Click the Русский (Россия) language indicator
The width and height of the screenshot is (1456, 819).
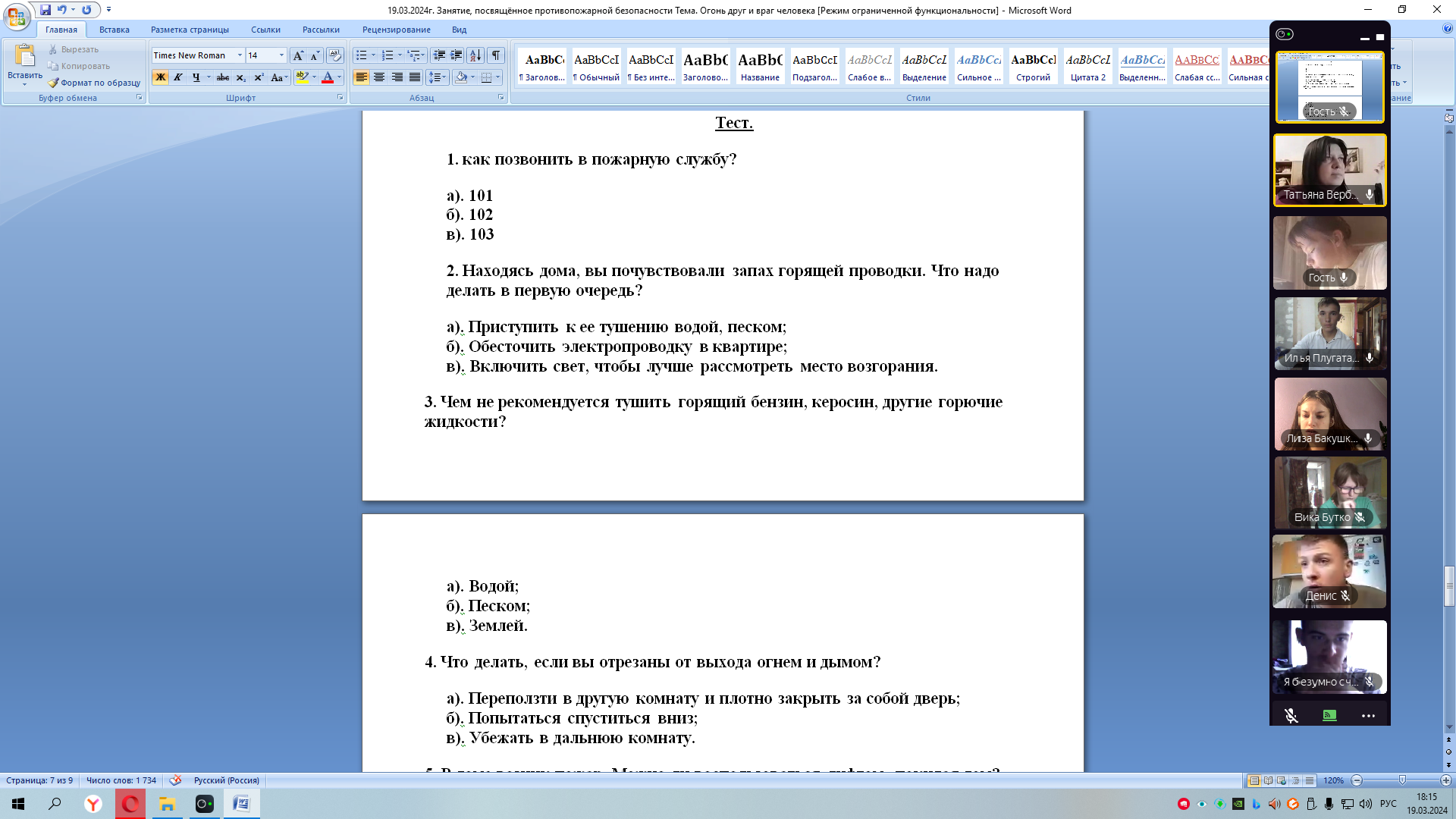pyautogui.click(x=226, y=780)
